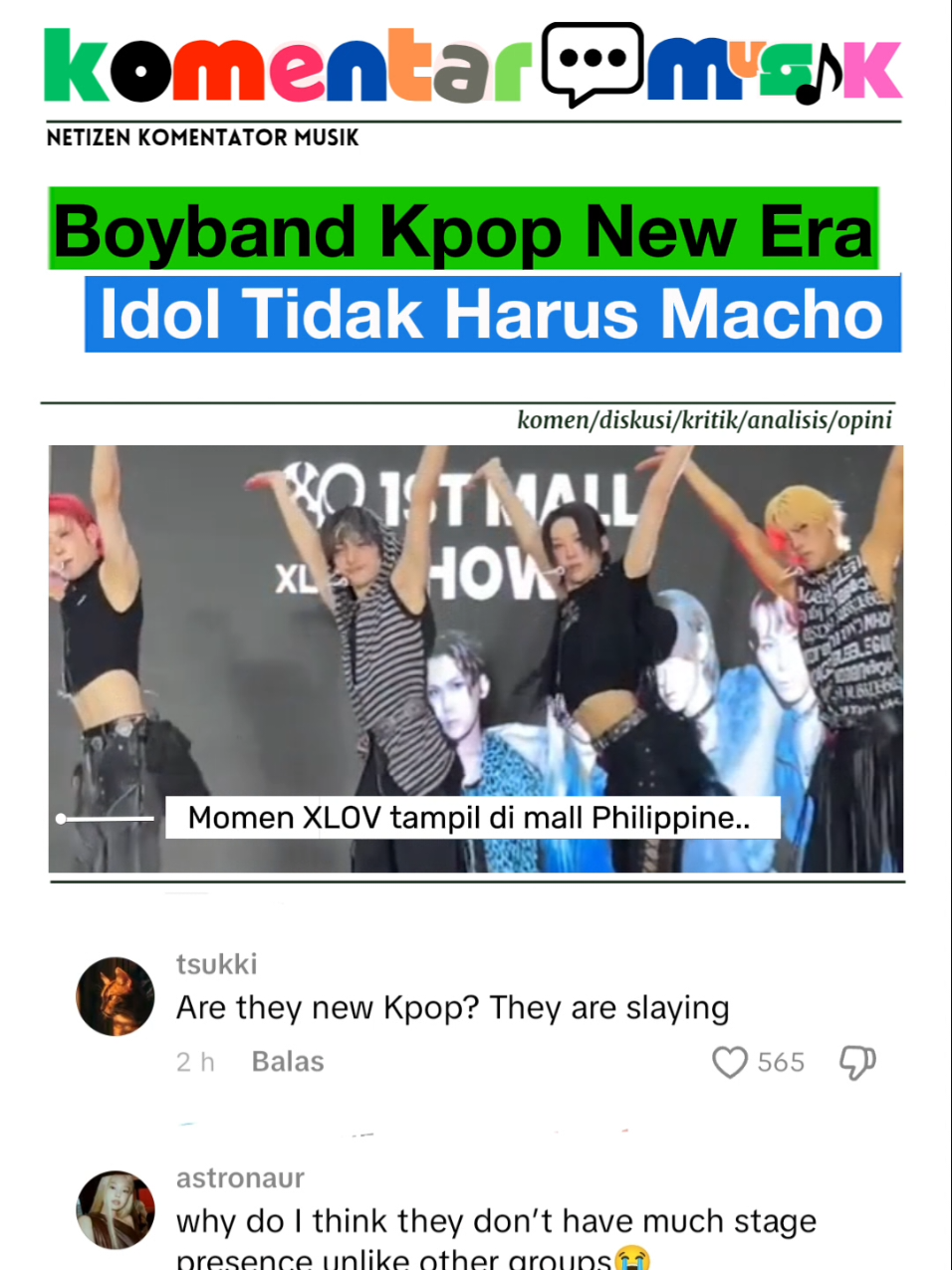Dislike tsukki's comment with thumbs-down icon
952x1270 pixels.
click(x=857, y=1063)
